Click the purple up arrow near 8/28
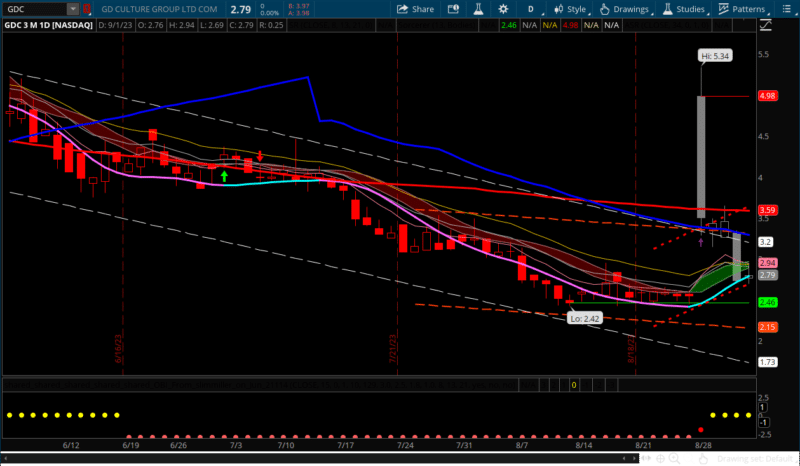This screenshot has height=466, width=800. [x=701, y=242]
